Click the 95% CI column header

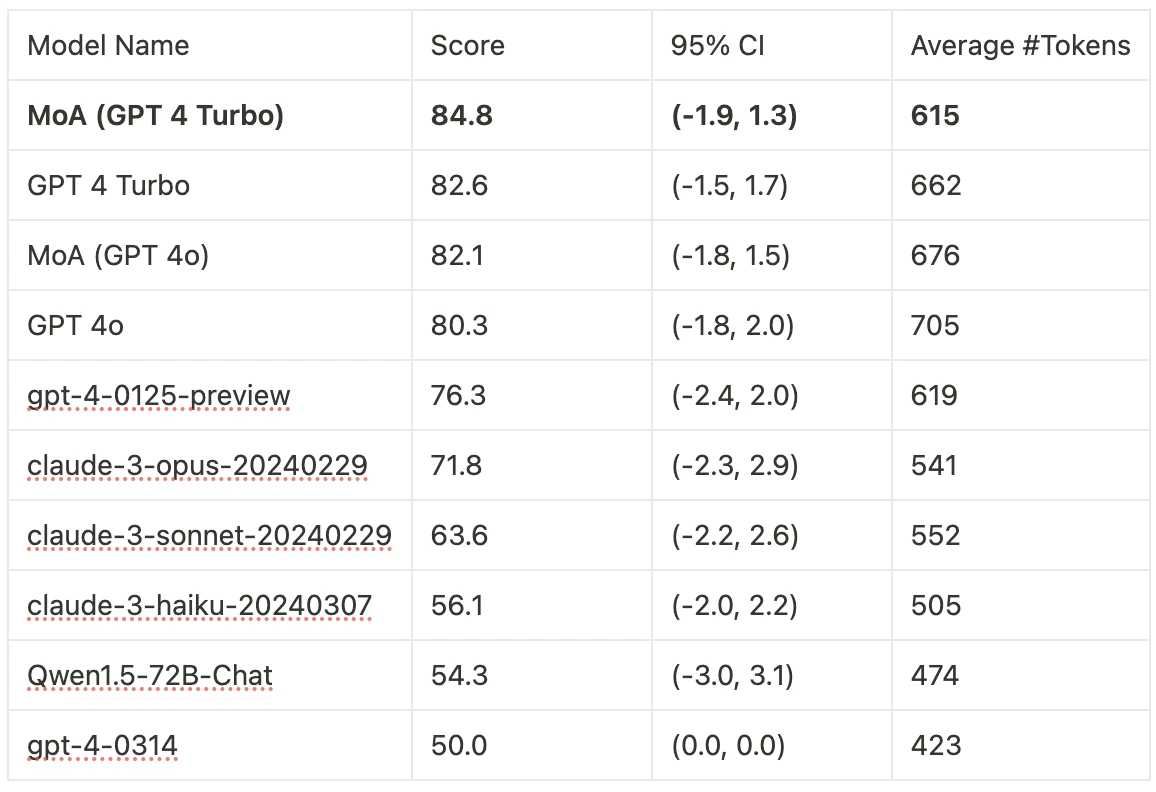[718, 46]
